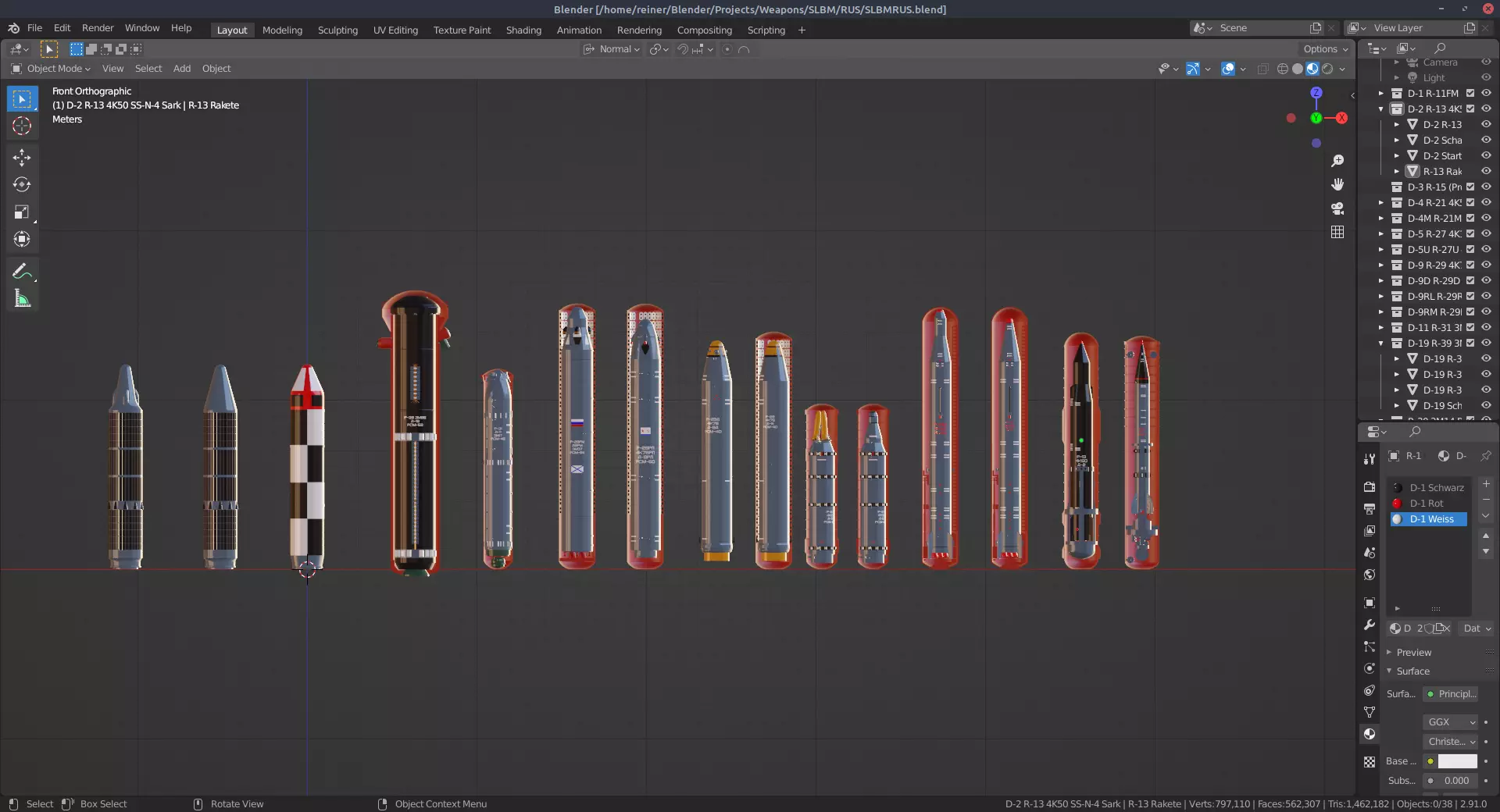Expand the D-1 R-11FM collection
Image resolution: width=1500 pixels, height=812 pixels.
click(1381, 93)
